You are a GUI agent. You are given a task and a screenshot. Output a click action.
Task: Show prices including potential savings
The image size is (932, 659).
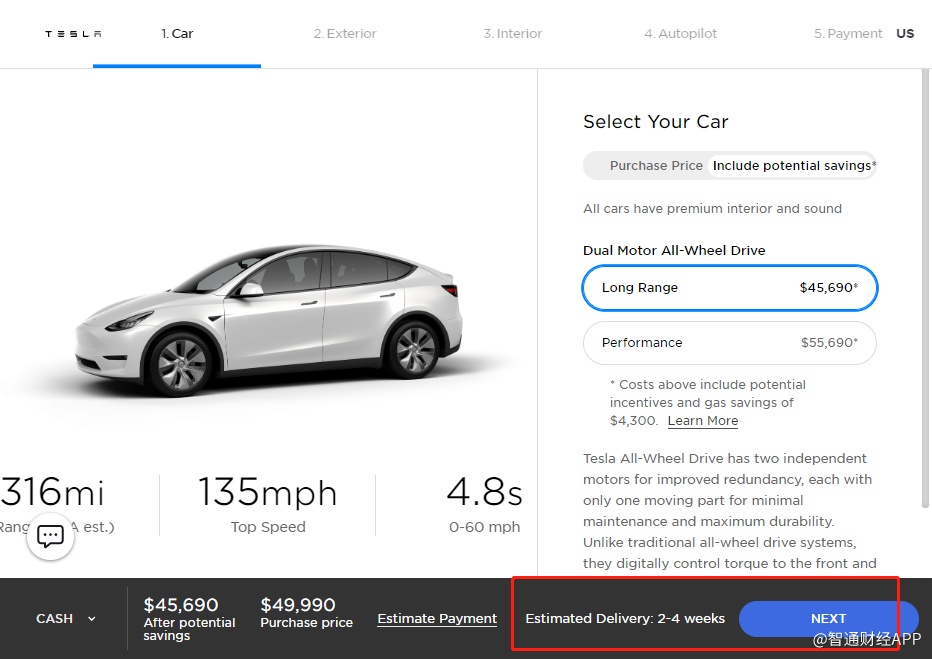coord(794,166)
